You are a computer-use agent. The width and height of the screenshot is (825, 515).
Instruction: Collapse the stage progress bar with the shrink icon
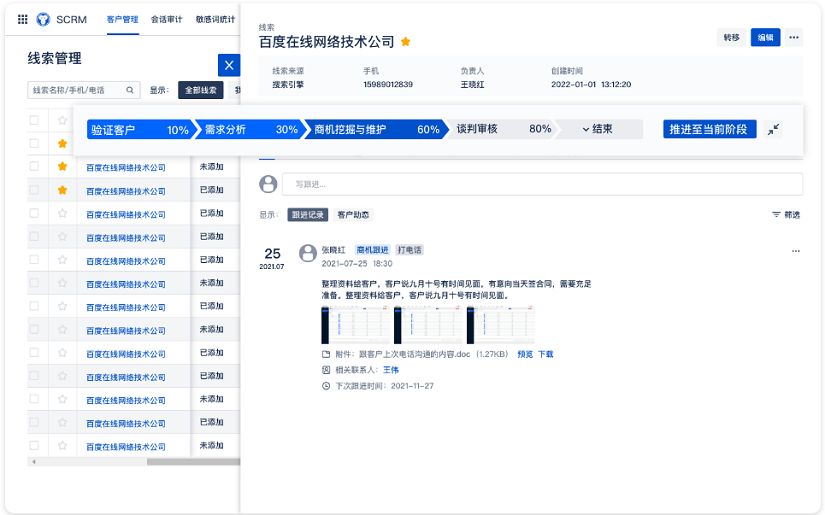(x=775, y=130)
